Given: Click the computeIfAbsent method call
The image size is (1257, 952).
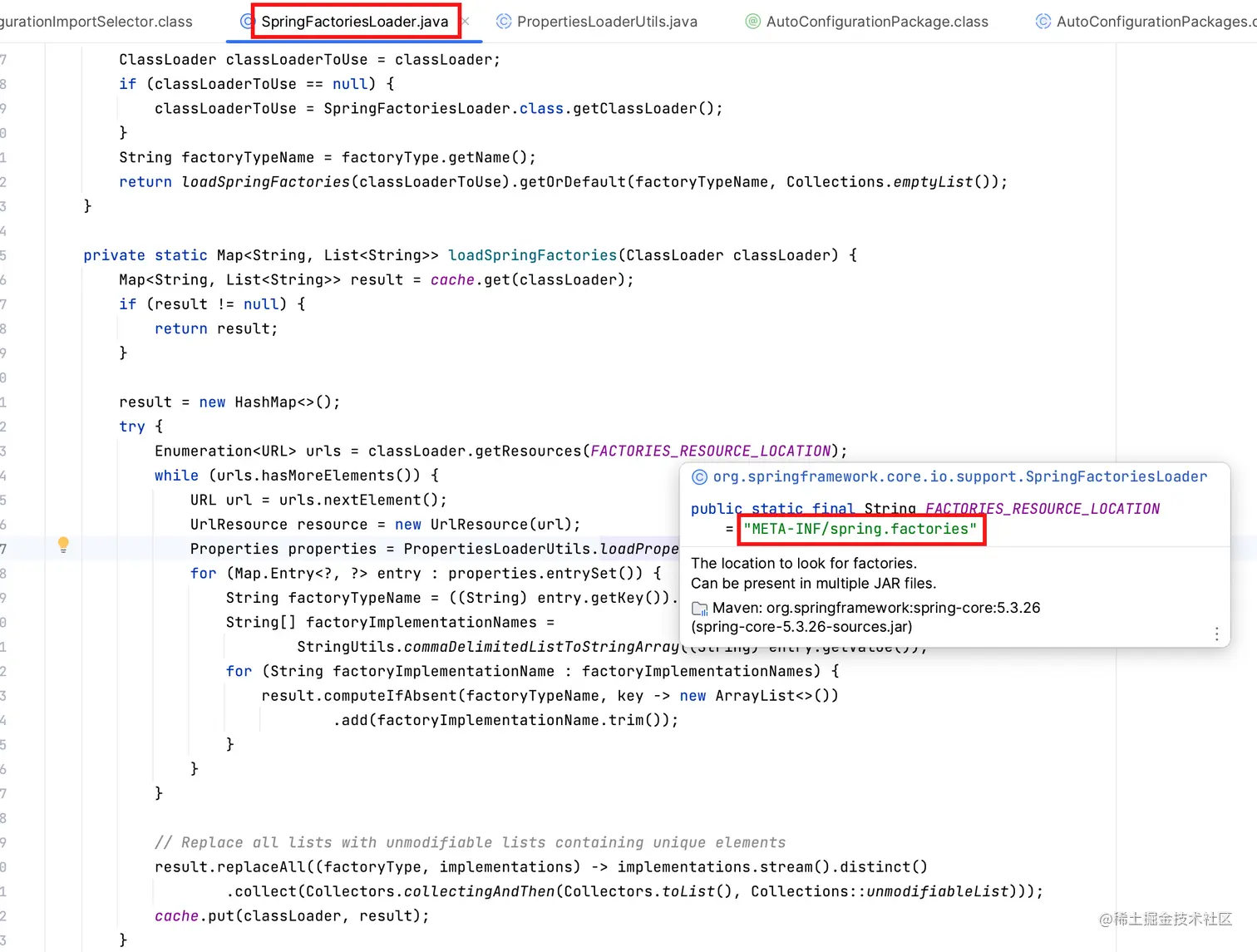Looking at the screenshot, I should tap(391, 696).
